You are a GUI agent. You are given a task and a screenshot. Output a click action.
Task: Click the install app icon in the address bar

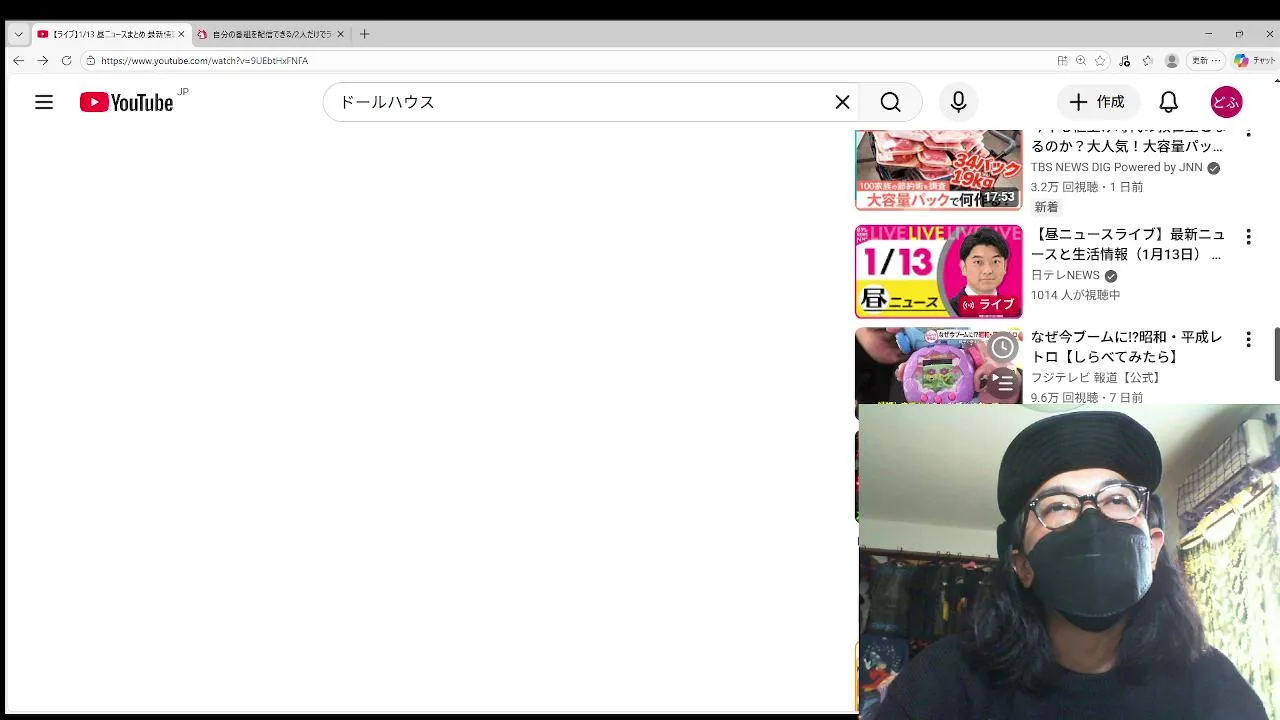[1062, 61]
